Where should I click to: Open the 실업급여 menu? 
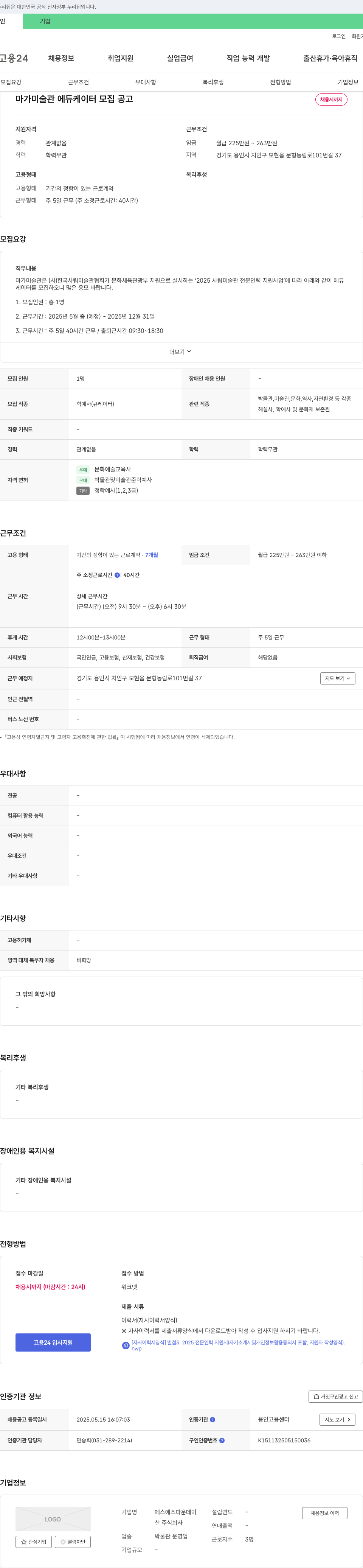pos(180,58)
